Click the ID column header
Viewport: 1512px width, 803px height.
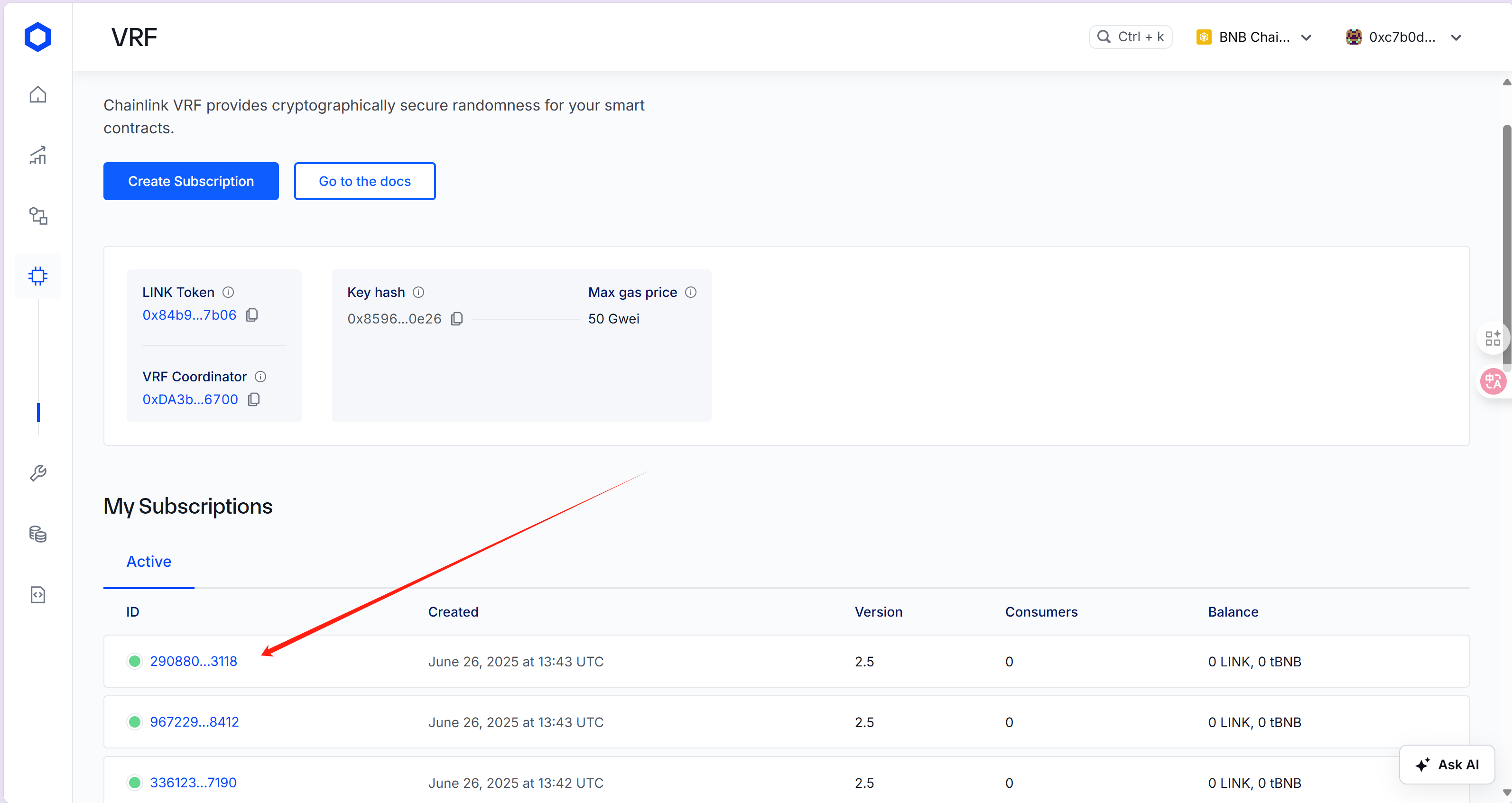tap(133, 612)
